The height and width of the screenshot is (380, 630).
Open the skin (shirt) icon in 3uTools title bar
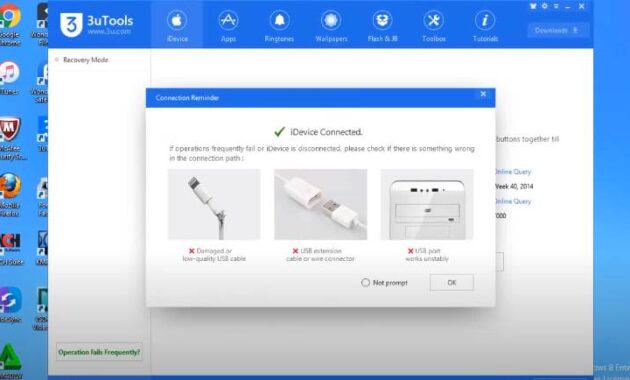pyautogui.click(x=533, y=6)
